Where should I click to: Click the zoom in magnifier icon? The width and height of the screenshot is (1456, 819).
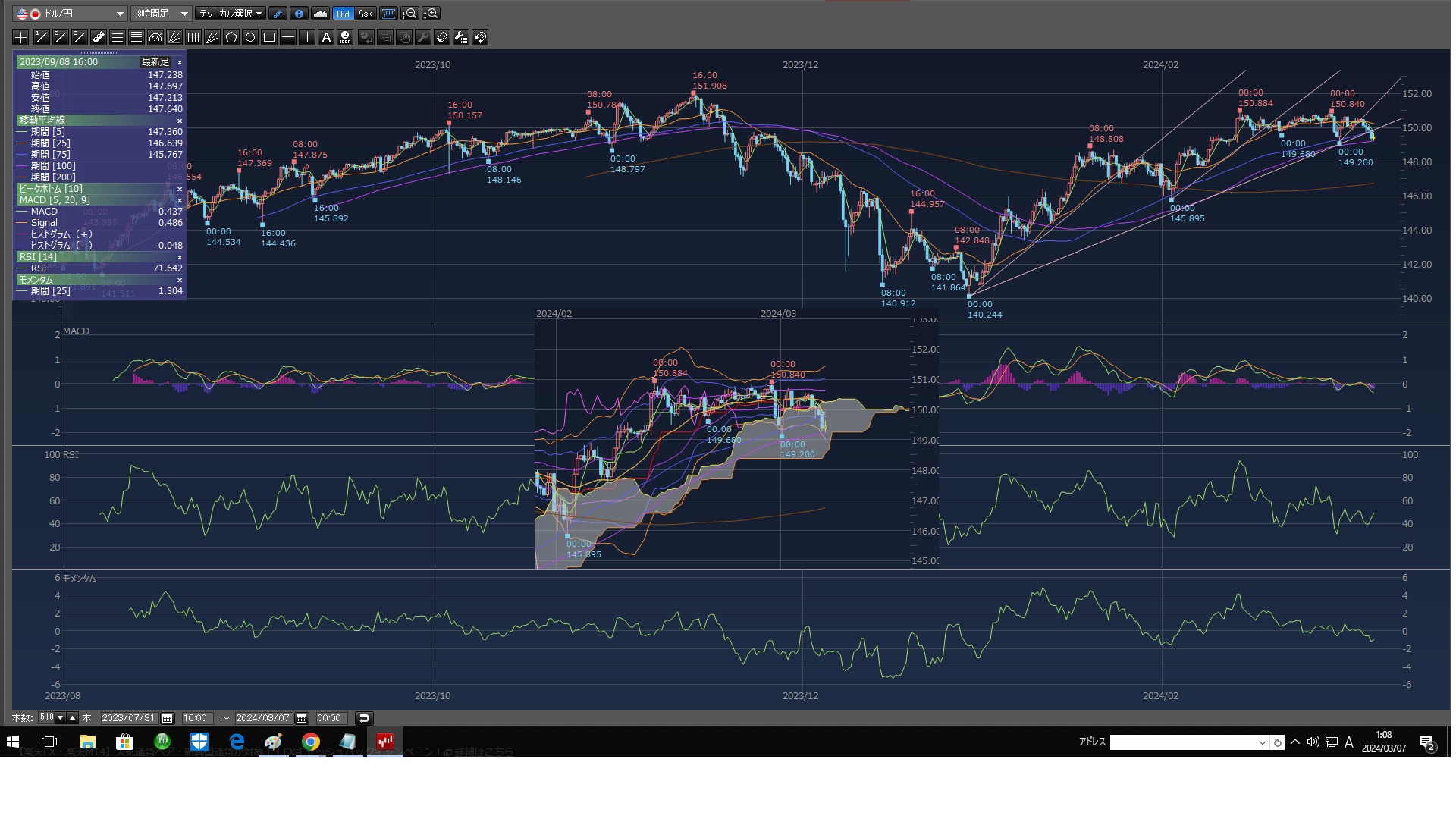click(431, 14)
